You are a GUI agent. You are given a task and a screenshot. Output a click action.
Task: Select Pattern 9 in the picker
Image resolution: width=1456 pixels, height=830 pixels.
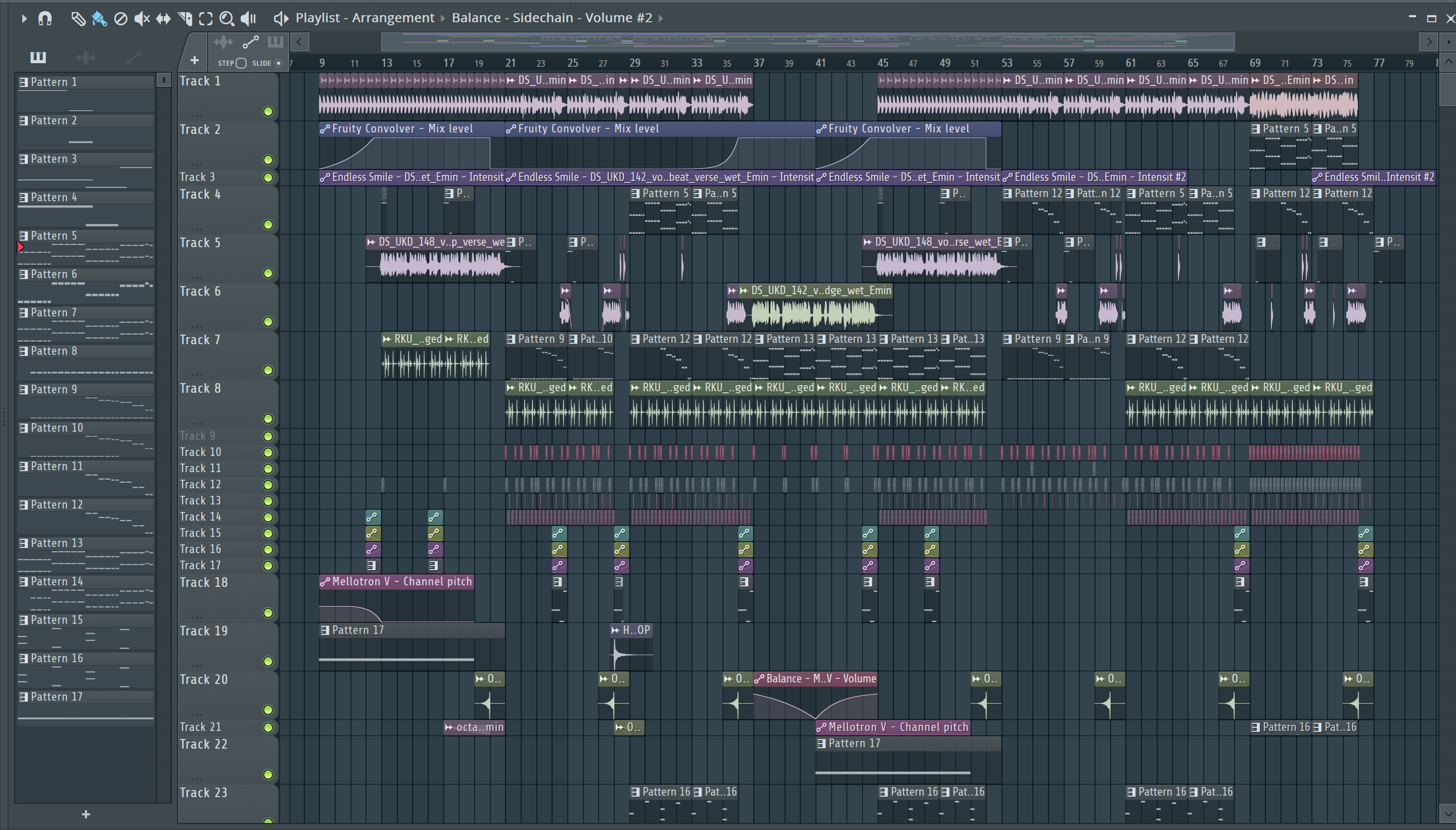pos(85,390)
